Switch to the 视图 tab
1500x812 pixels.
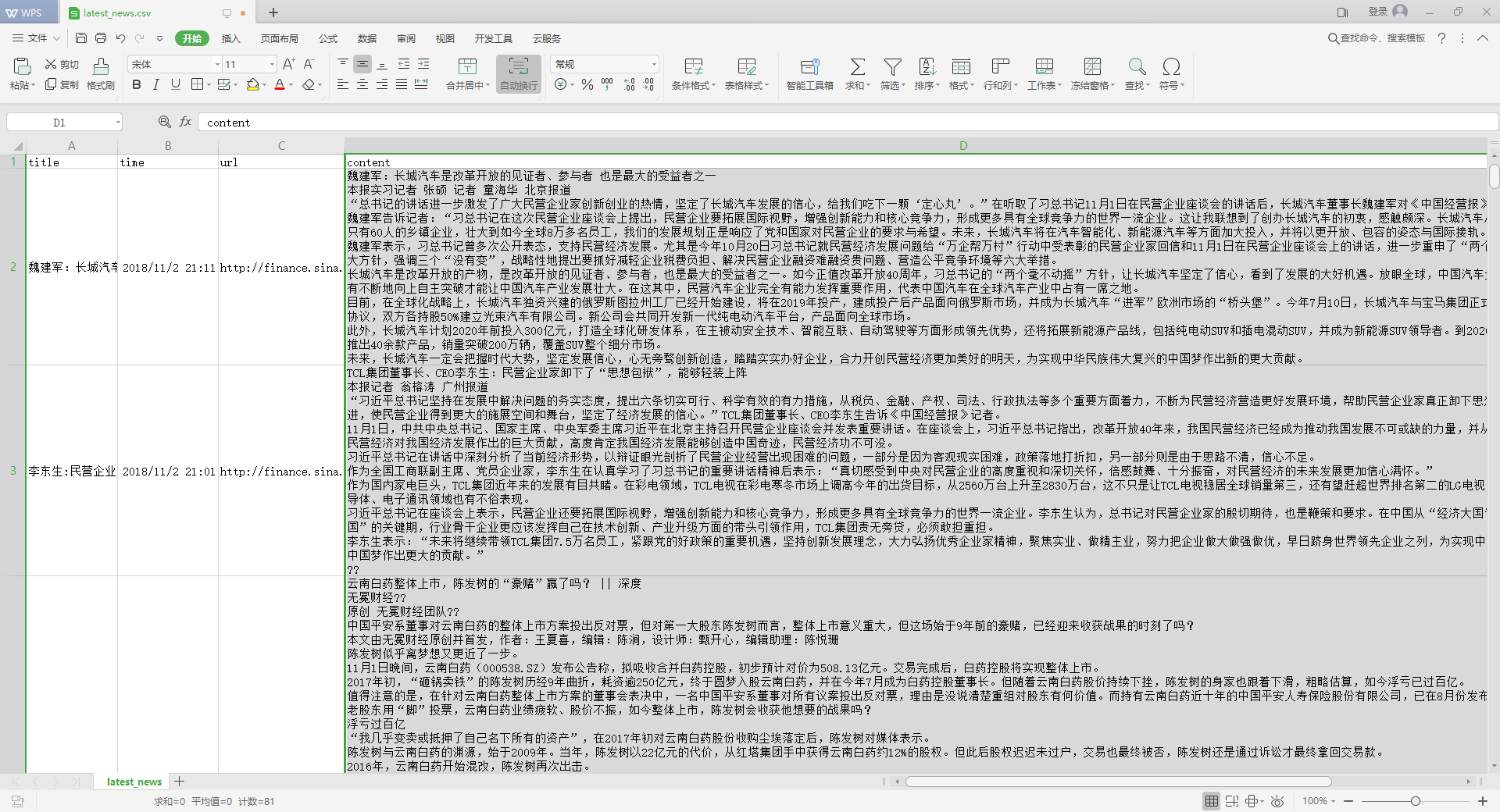(445, 38)
